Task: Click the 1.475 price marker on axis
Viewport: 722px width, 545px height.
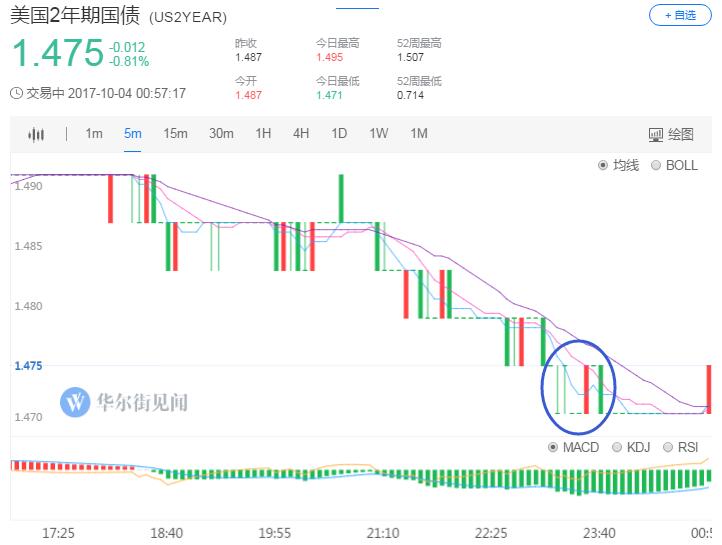Action: click(x=28, y=366)
